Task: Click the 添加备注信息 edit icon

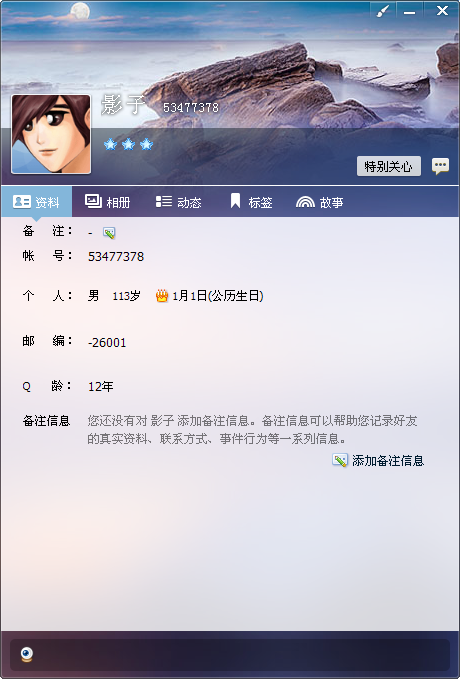Action: [x=340, y=460]
